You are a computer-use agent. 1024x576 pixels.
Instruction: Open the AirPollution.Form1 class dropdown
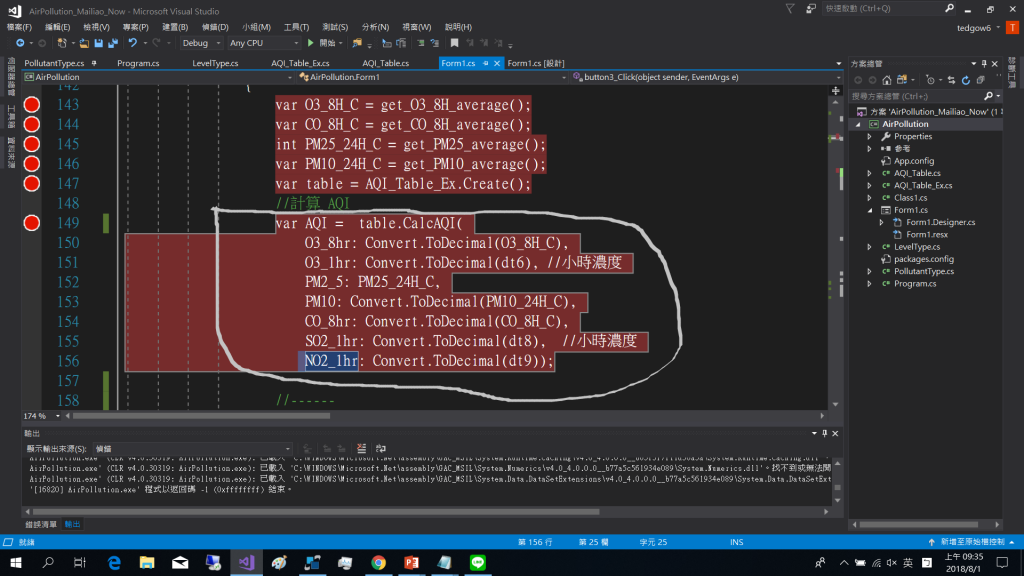point(432,77)
